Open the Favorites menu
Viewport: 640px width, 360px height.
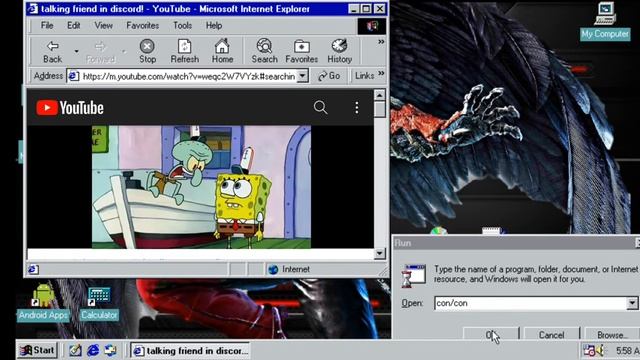point(142,25)
